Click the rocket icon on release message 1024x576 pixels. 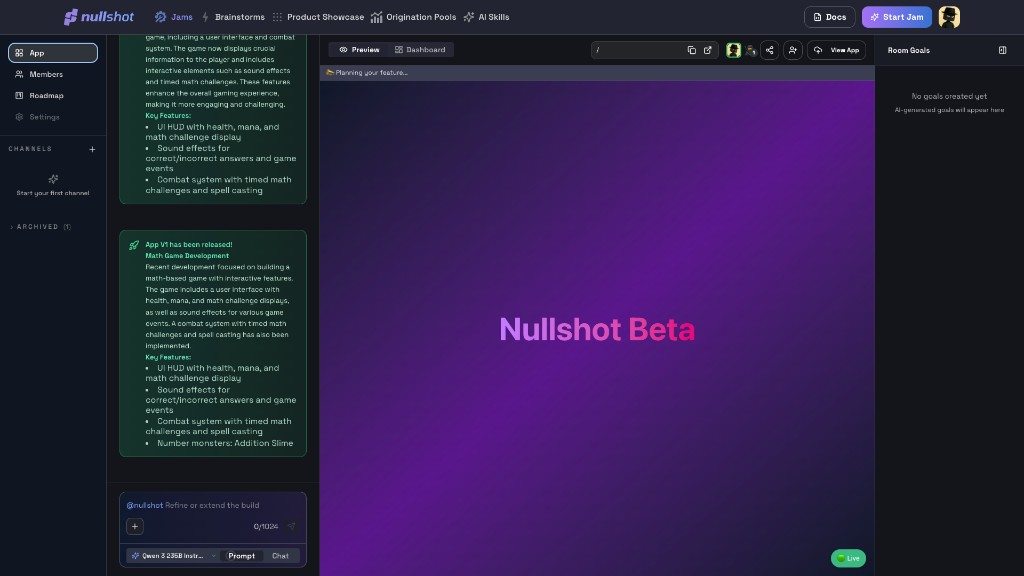134,246
